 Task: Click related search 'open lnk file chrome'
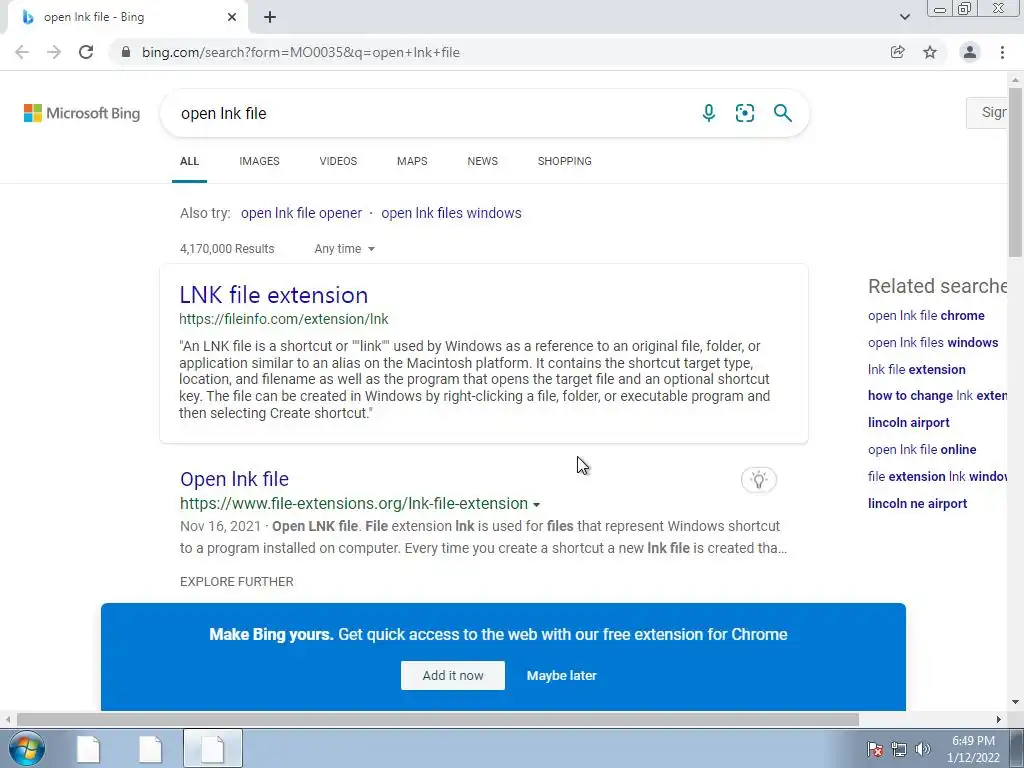926,315
